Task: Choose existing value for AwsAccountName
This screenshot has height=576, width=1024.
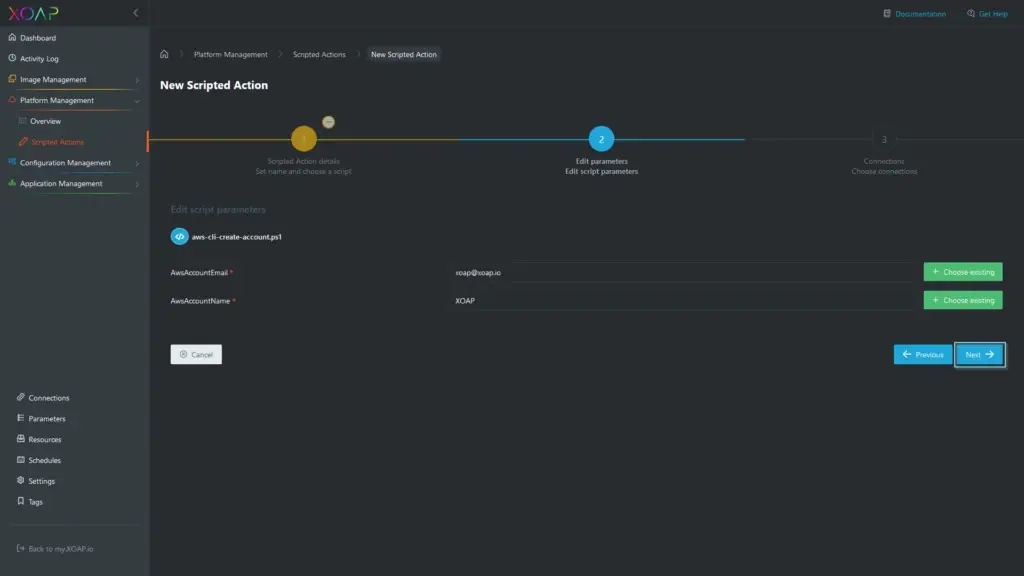Action: pyautogui.click(x=963, y=300)
